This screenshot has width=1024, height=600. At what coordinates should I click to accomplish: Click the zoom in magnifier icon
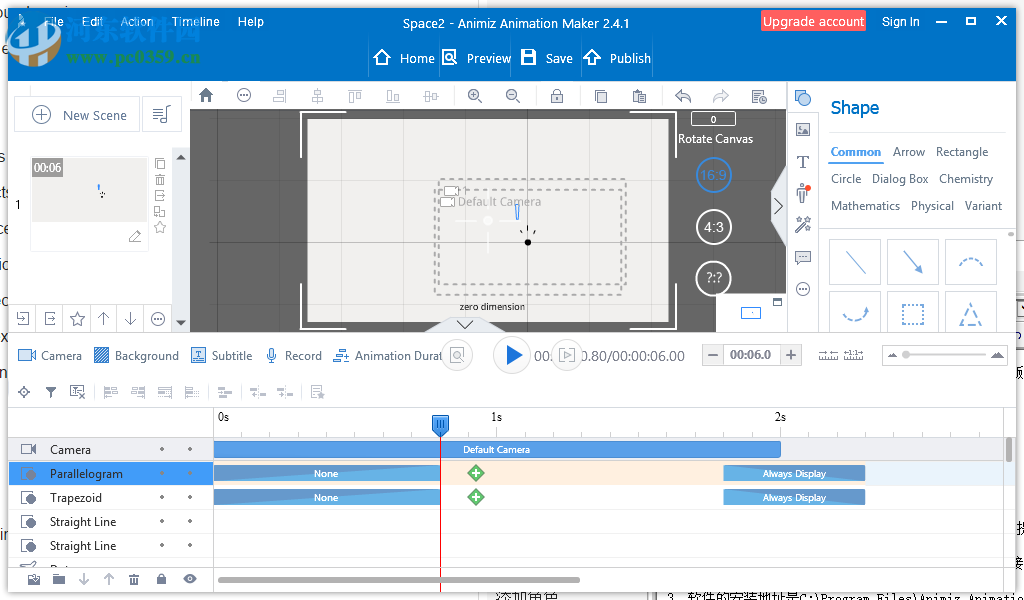coord(474,96)
